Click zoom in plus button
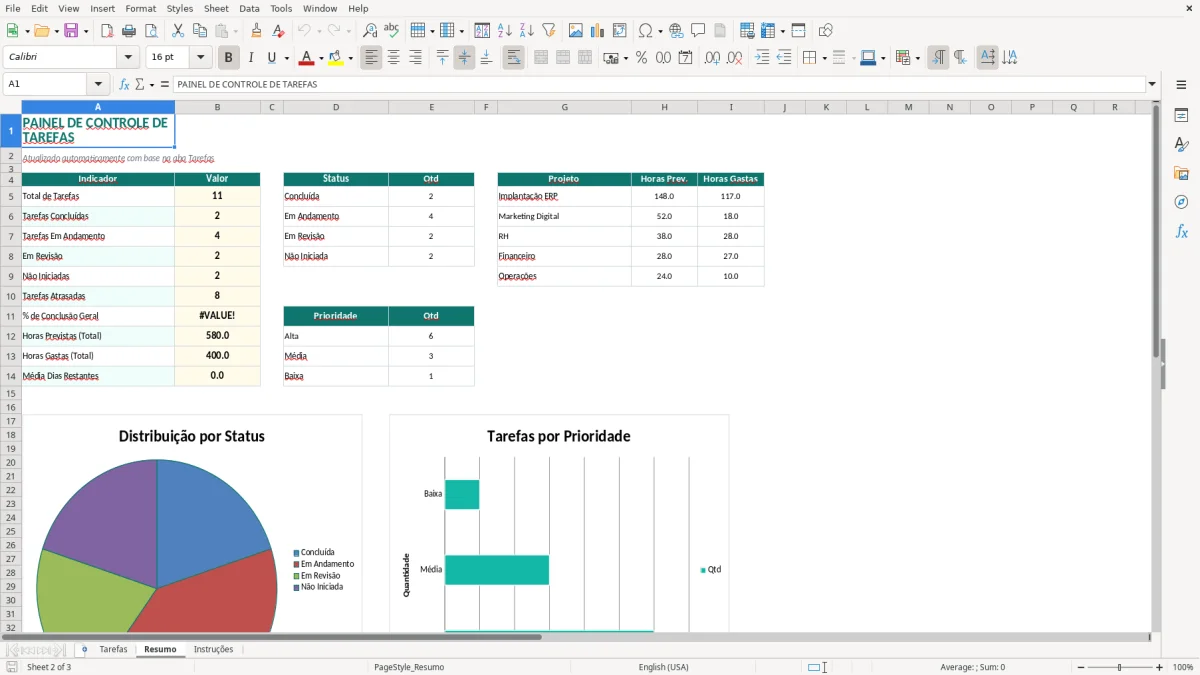 (1159, 667)
